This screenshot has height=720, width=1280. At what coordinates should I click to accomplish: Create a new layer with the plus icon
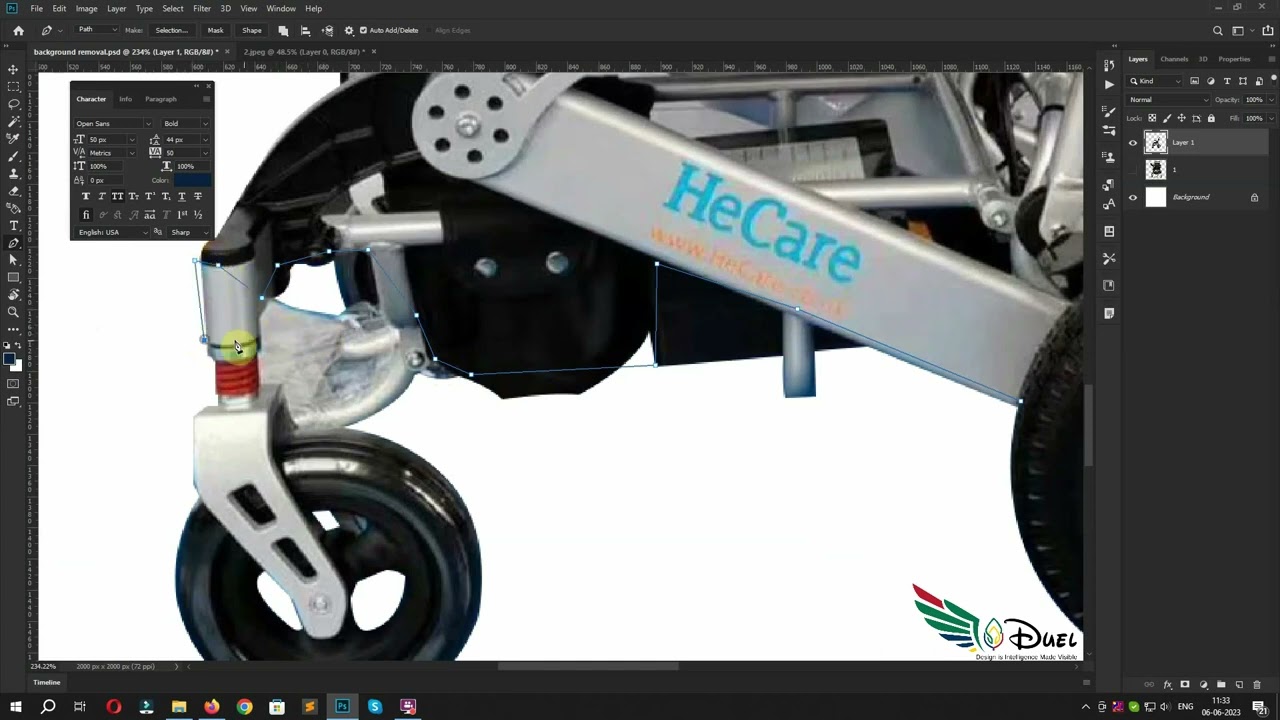(1239, 685)
